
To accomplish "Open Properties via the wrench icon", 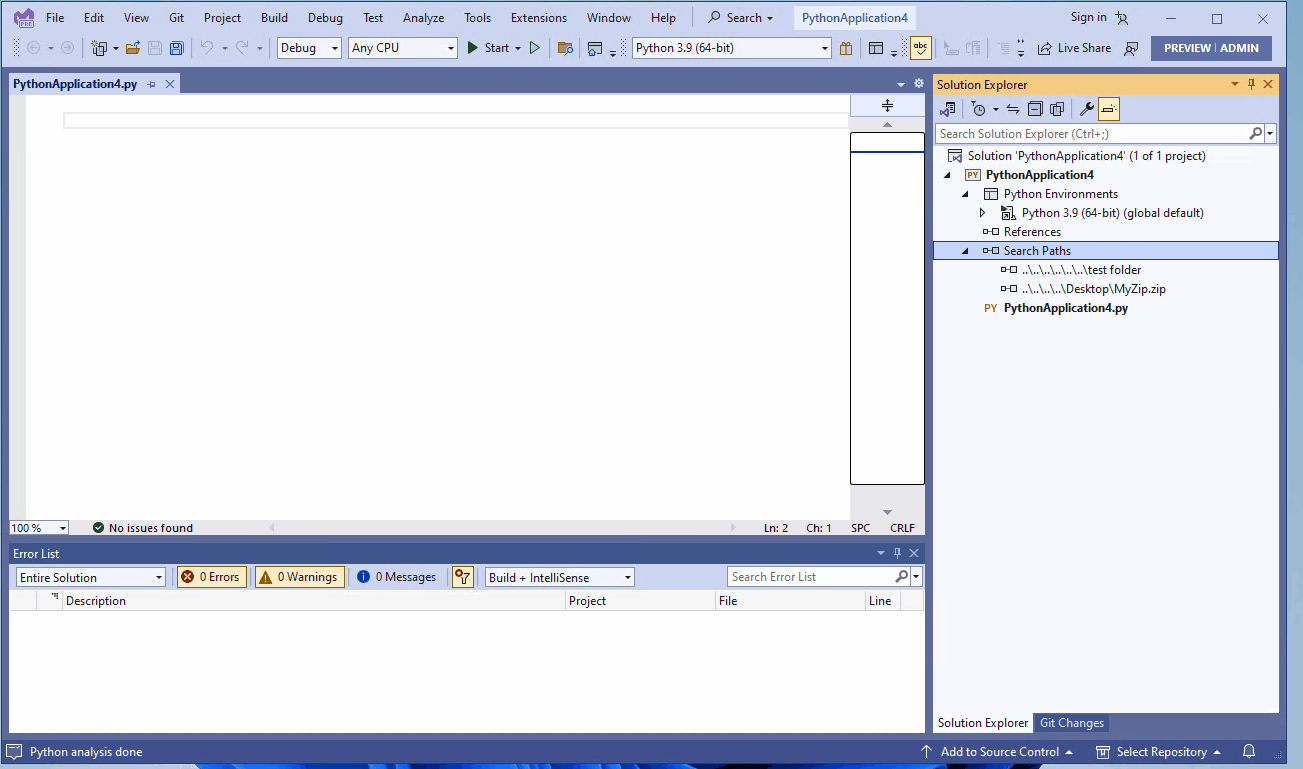I will [x=1086, y=108].
